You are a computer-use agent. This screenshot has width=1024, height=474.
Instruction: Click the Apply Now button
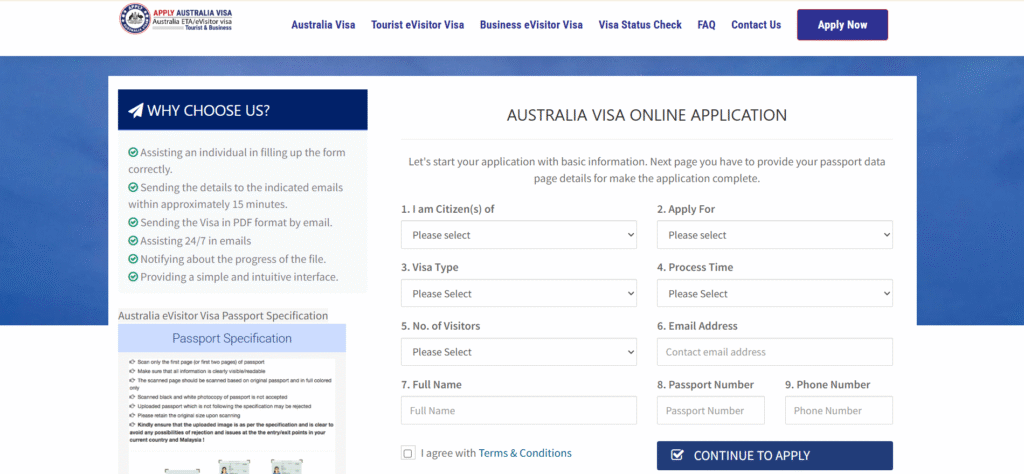842,25
